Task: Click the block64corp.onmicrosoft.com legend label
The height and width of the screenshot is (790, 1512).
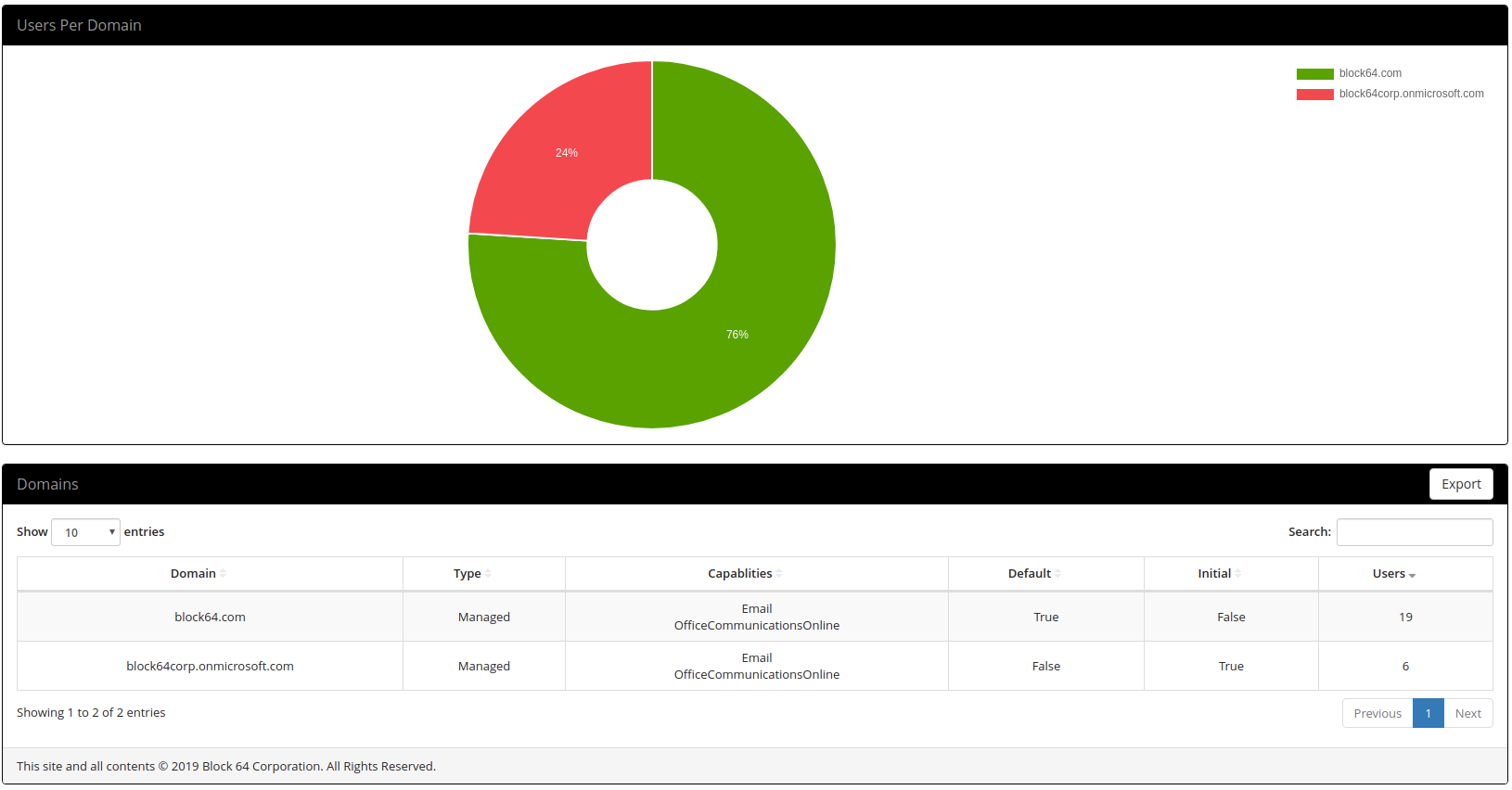Action: pyautogui.click(x=1411, y=94)
